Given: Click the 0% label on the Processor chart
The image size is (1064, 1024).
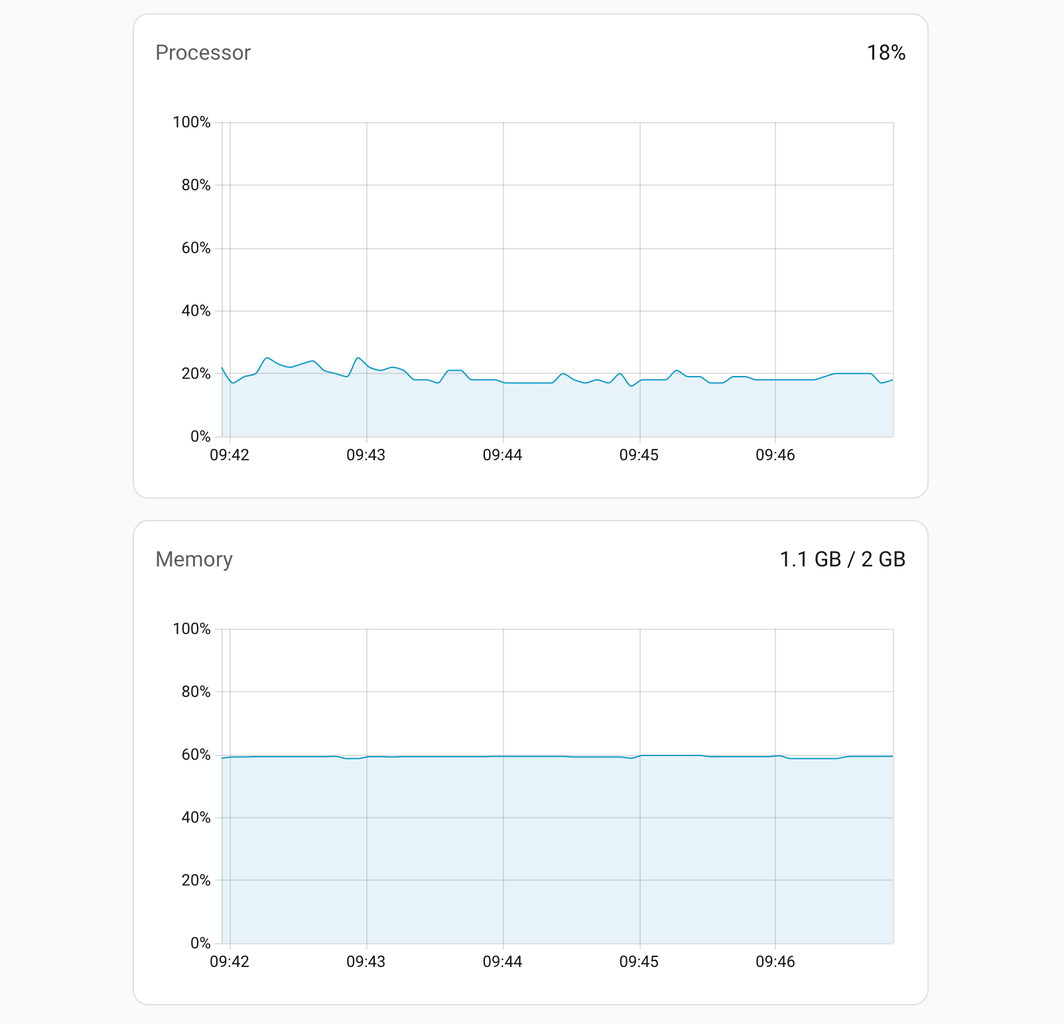Looking at the screenshot, I should 199,437.
